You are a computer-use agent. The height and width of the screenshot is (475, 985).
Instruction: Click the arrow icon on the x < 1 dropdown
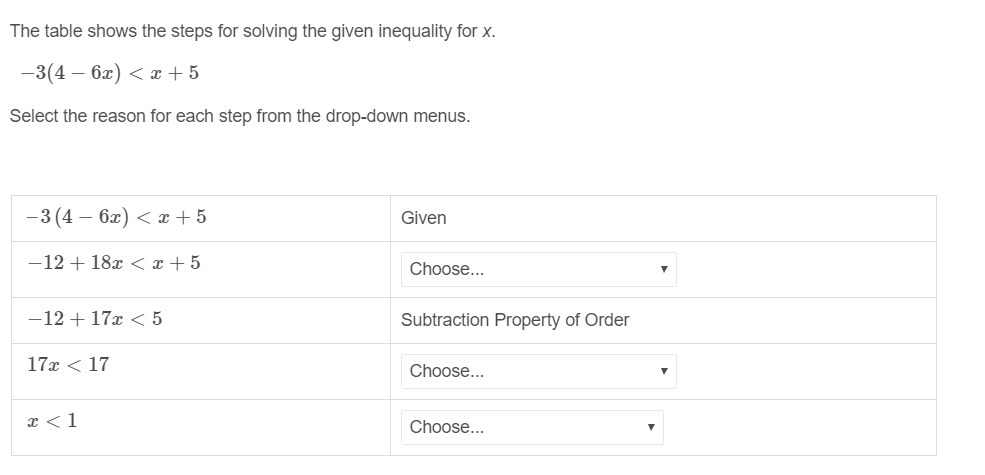click(x=651, y=427)
